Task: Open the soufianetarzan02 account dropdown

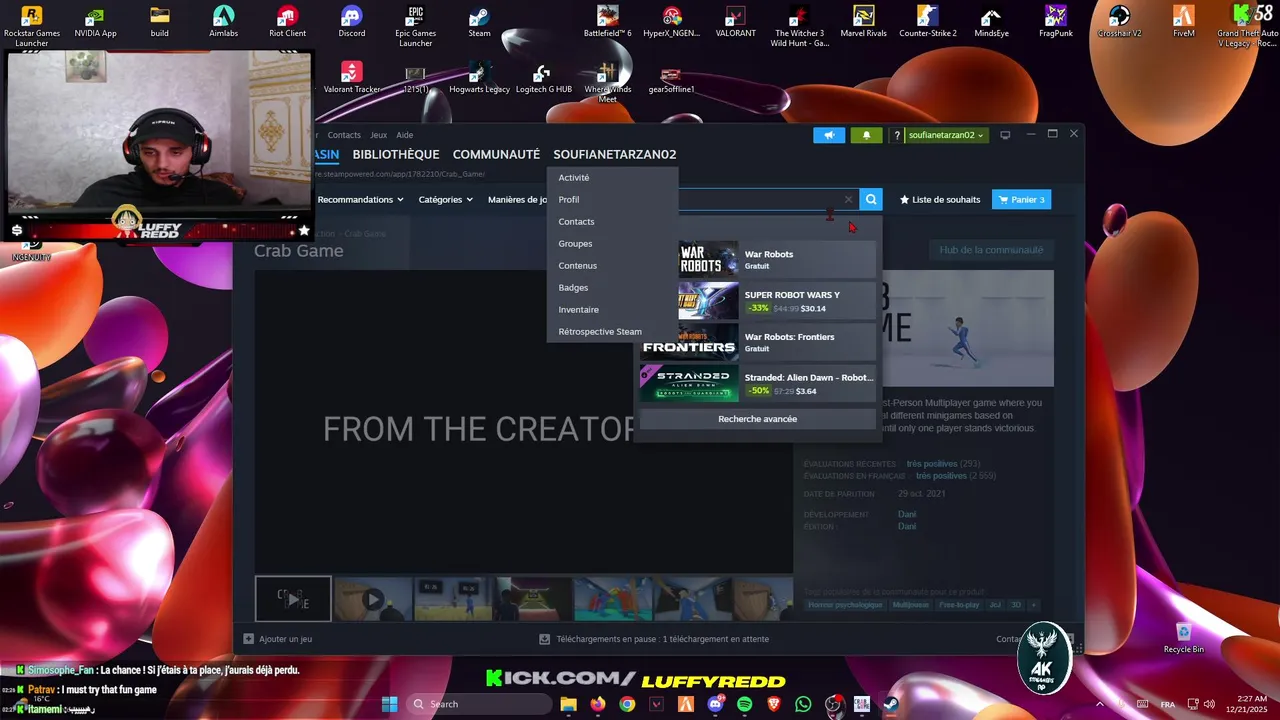Action: tap(946, 135)
